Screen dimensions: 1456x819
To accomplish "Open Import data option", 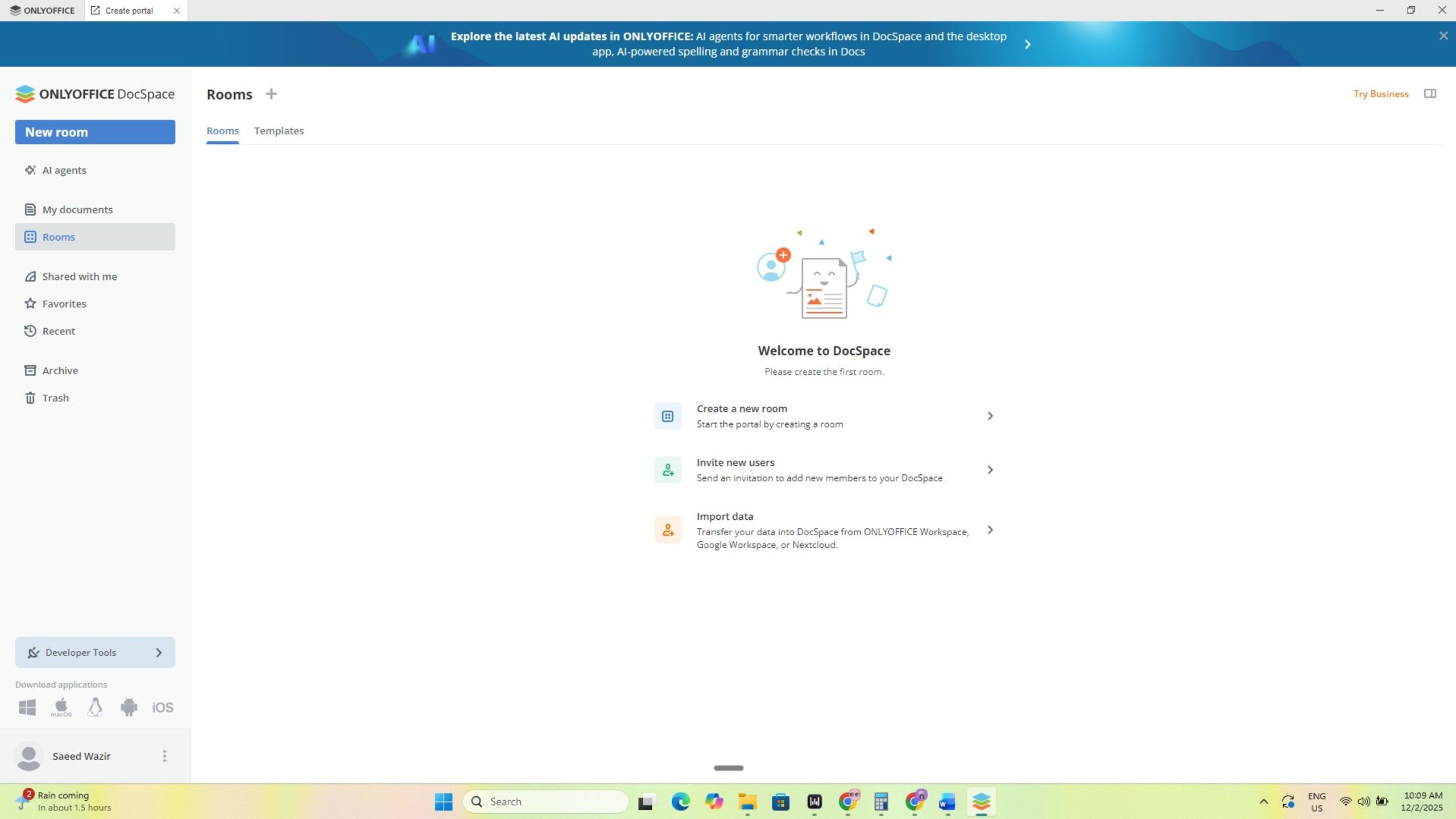I will (824, 530).
